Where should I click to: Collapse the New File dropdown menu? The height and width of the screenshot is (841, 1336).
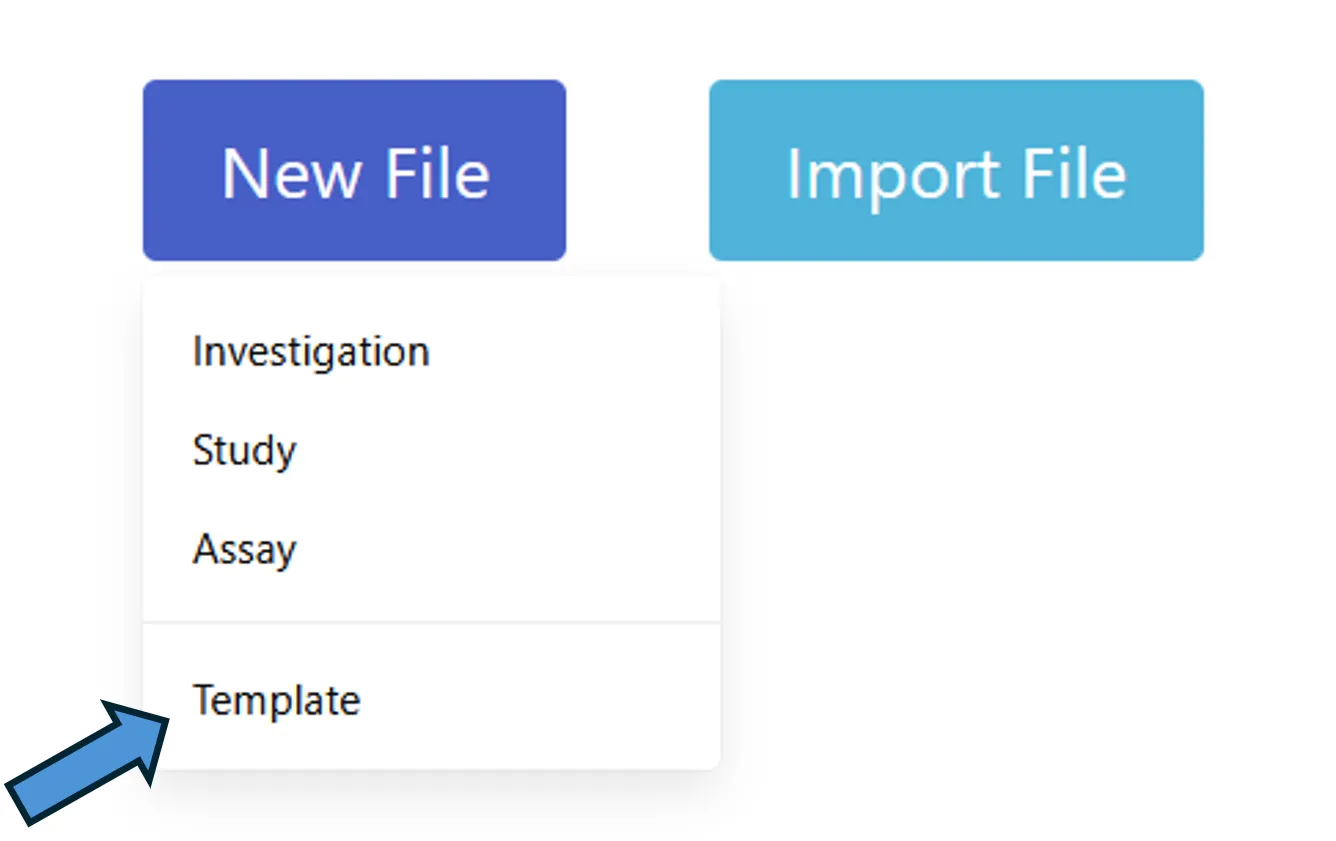coord(355,171)
